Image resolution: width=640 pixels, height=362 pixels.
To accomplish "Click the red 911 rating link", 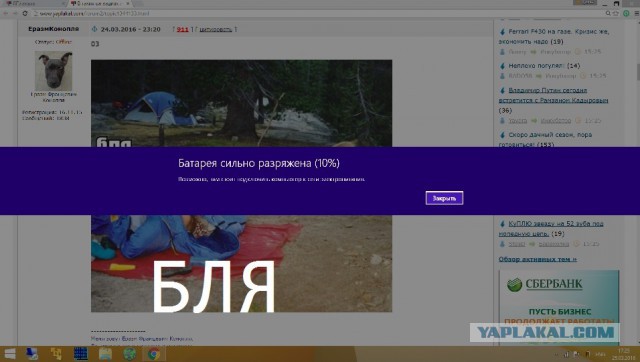I will click(182, 29).
